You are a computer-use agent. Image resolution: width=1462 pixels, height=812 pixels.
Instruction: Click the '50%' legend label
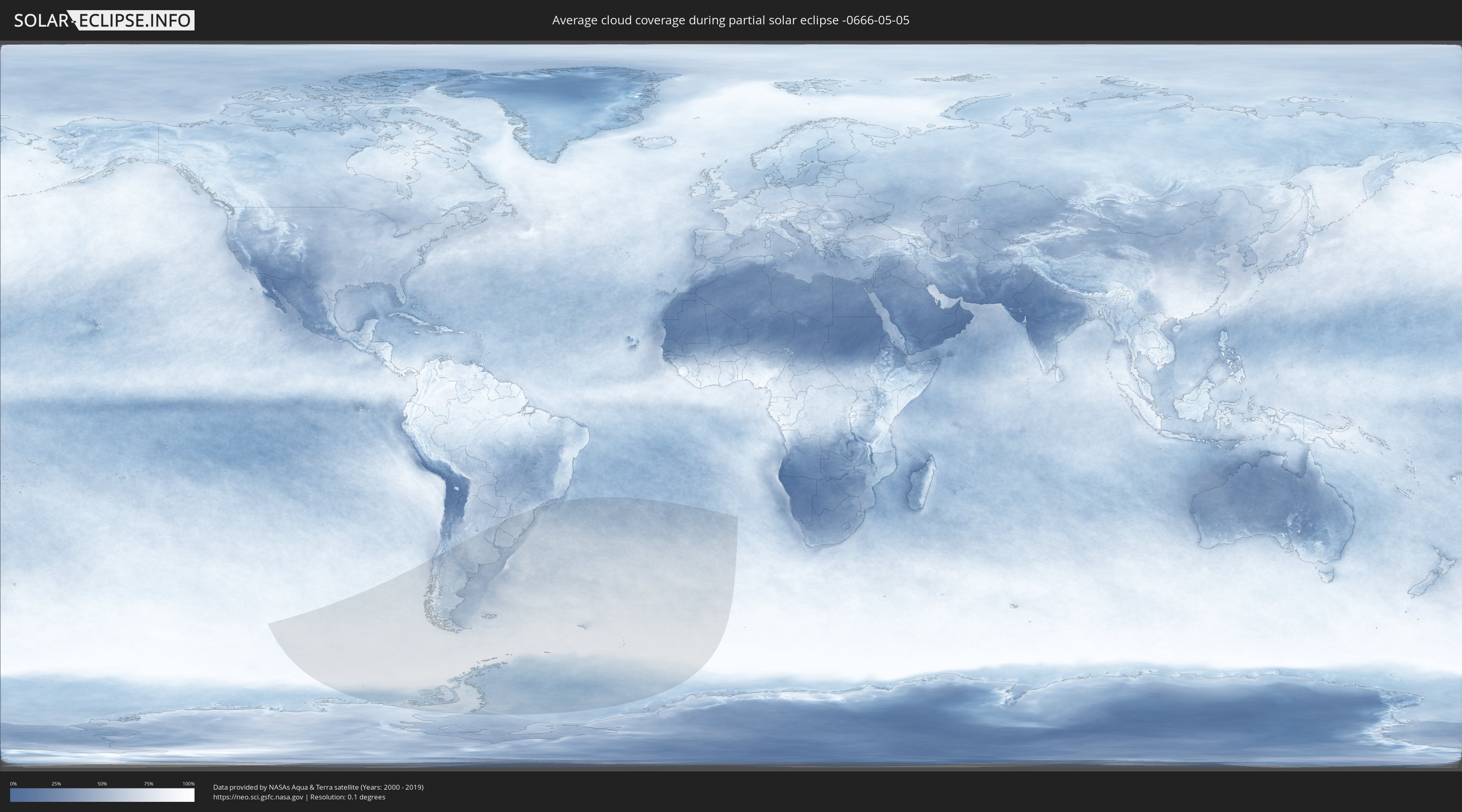coord(102,784)
